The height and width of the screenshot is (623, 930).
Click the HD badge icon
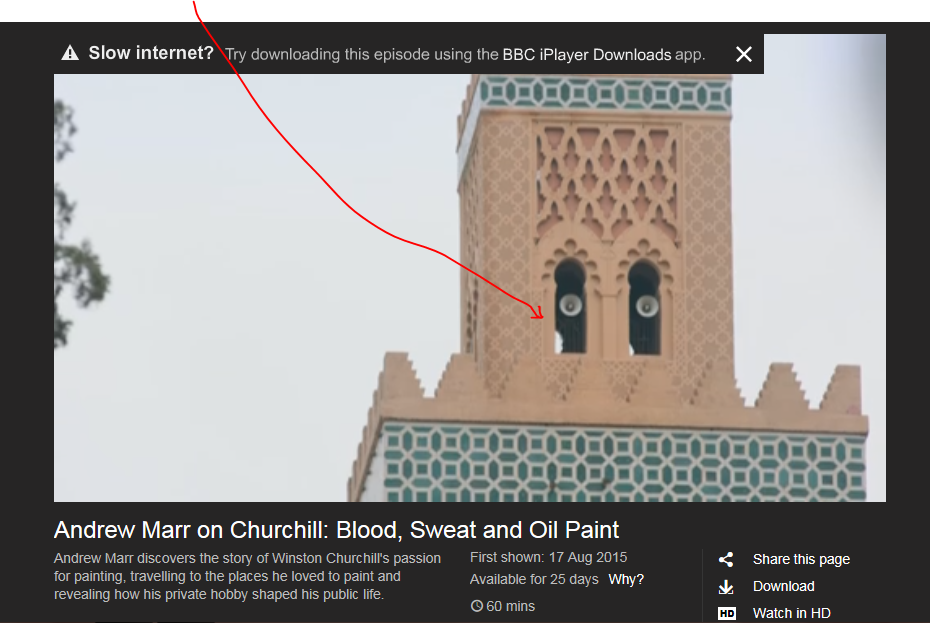727,614
